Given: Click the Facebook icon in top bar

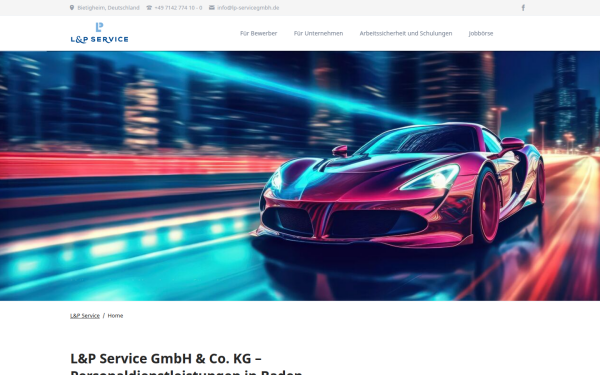Looking at the screenshot, I should click(523, 8).
